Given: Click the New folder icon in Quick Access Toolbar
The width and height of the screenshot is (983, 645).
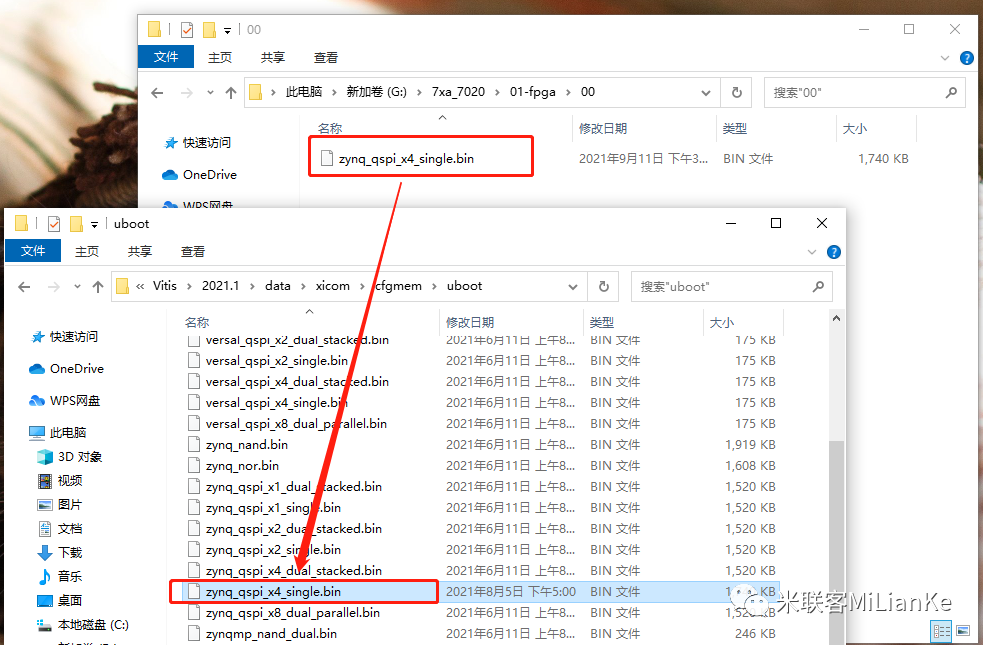Looking at the screenshot, I should [74, 224].
